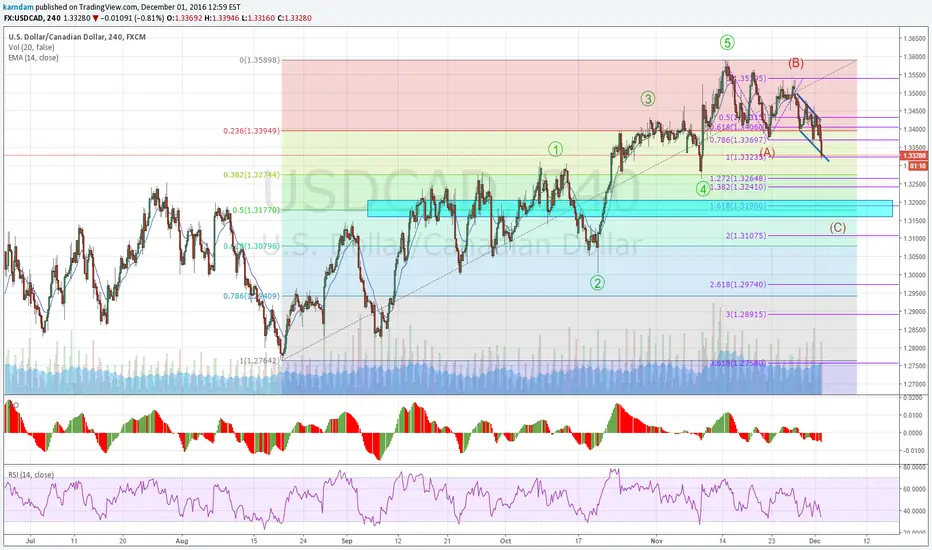The width and height of the screenshot is (932, 550).
Task: Click the 0.786(1.29409) retracement label
Action: point(251,296)
